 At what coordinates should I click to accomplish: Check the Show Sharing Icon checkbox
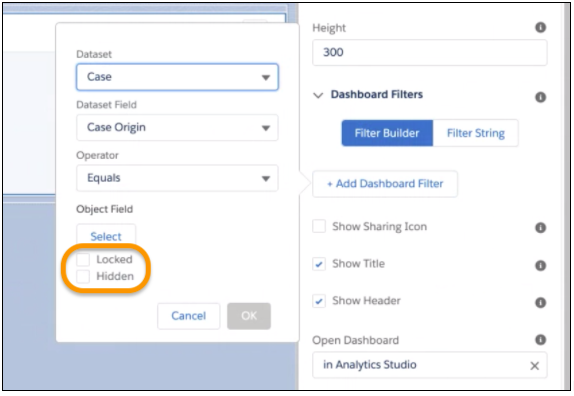click(x=319, y=227)
